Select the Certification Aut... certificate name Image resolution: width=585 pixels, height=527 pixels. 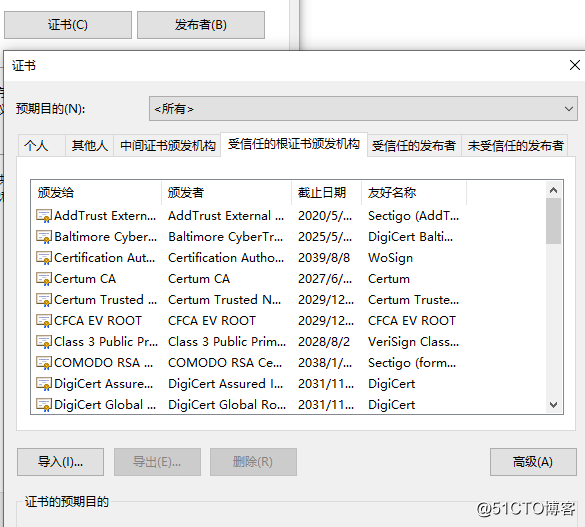[x=104, y=258]
